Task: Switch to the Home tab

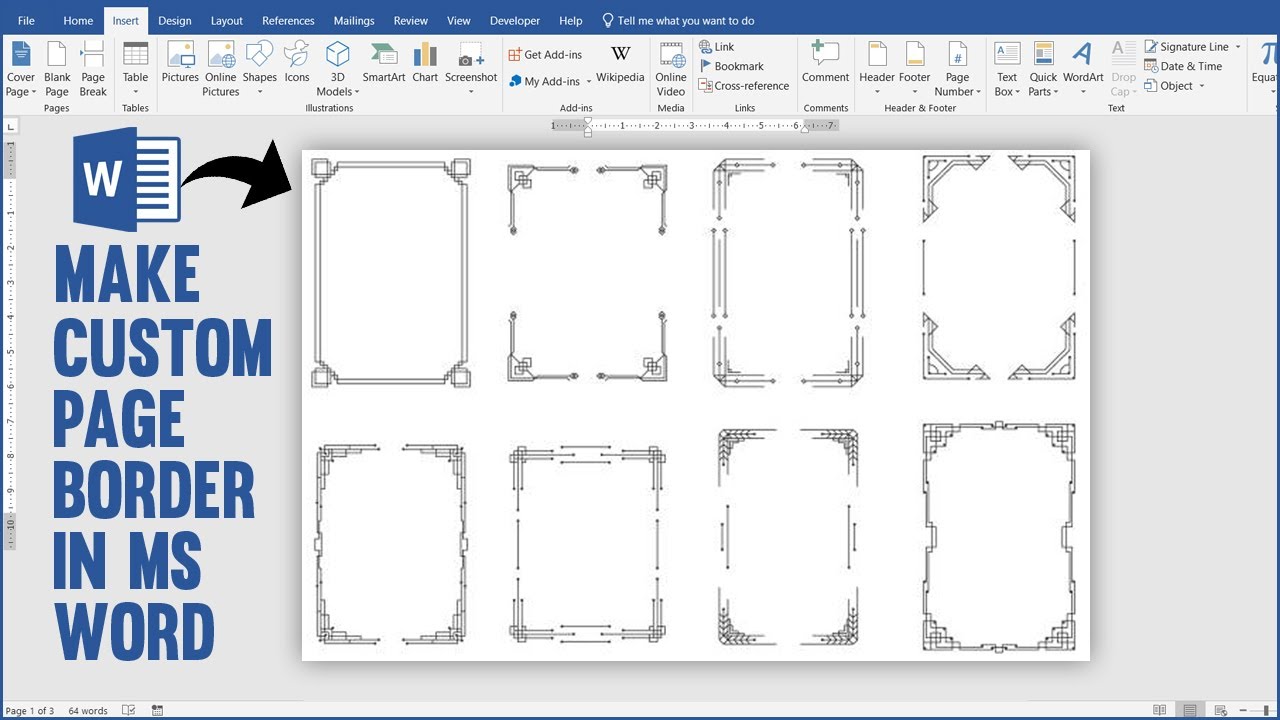Action: (x=78, y=21)
